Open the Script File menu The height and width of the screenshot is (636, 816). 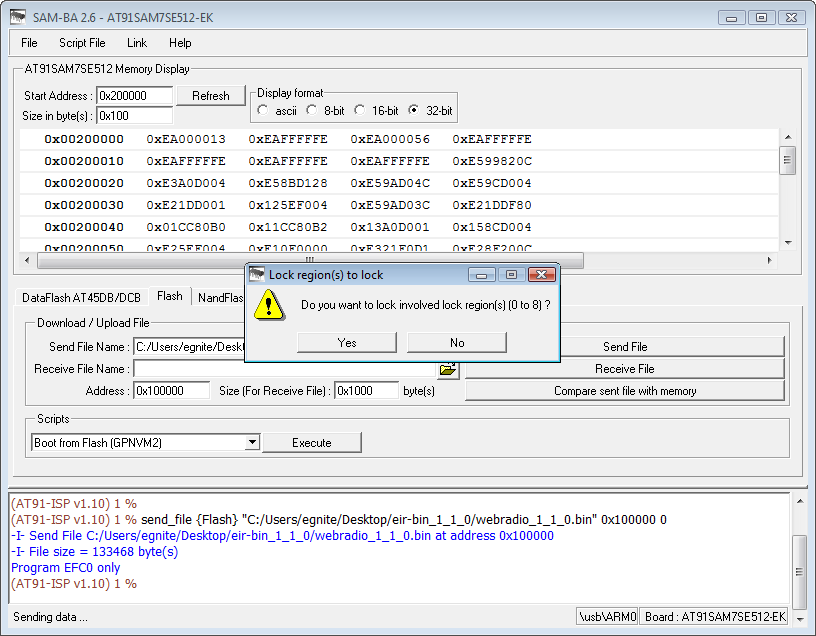tap(82, 43)
